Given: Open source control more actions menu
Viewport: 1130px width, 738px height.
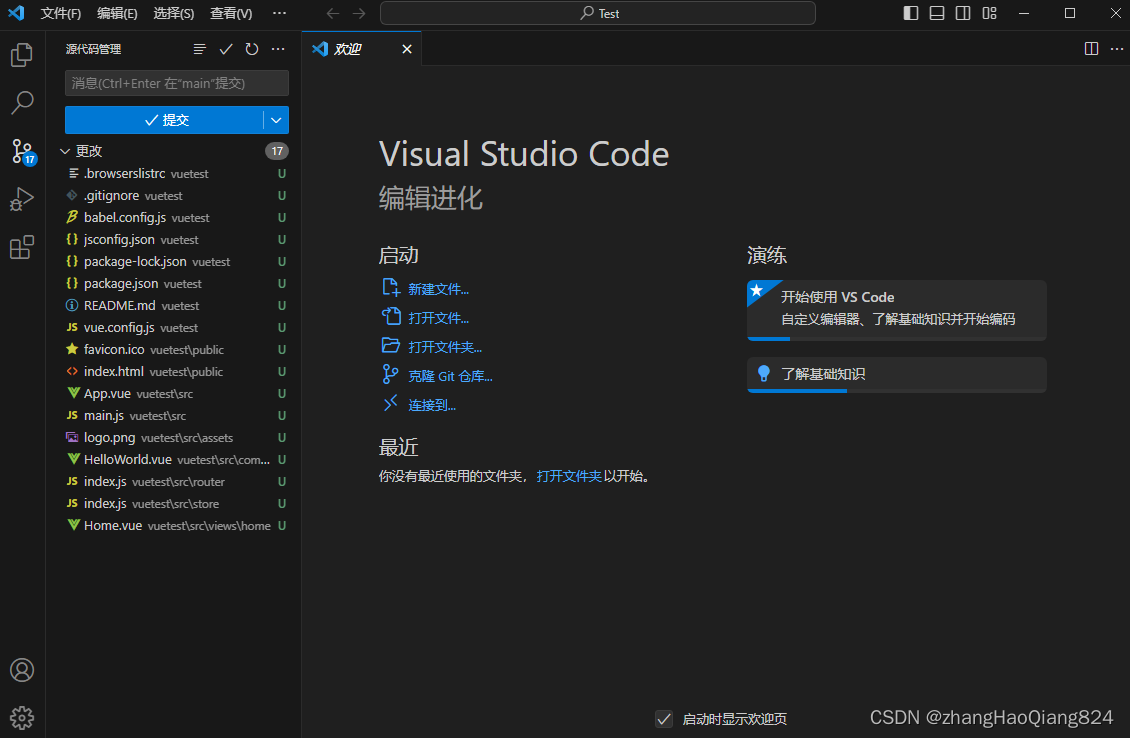Looking at the screenshot, I should coord(278,49).
